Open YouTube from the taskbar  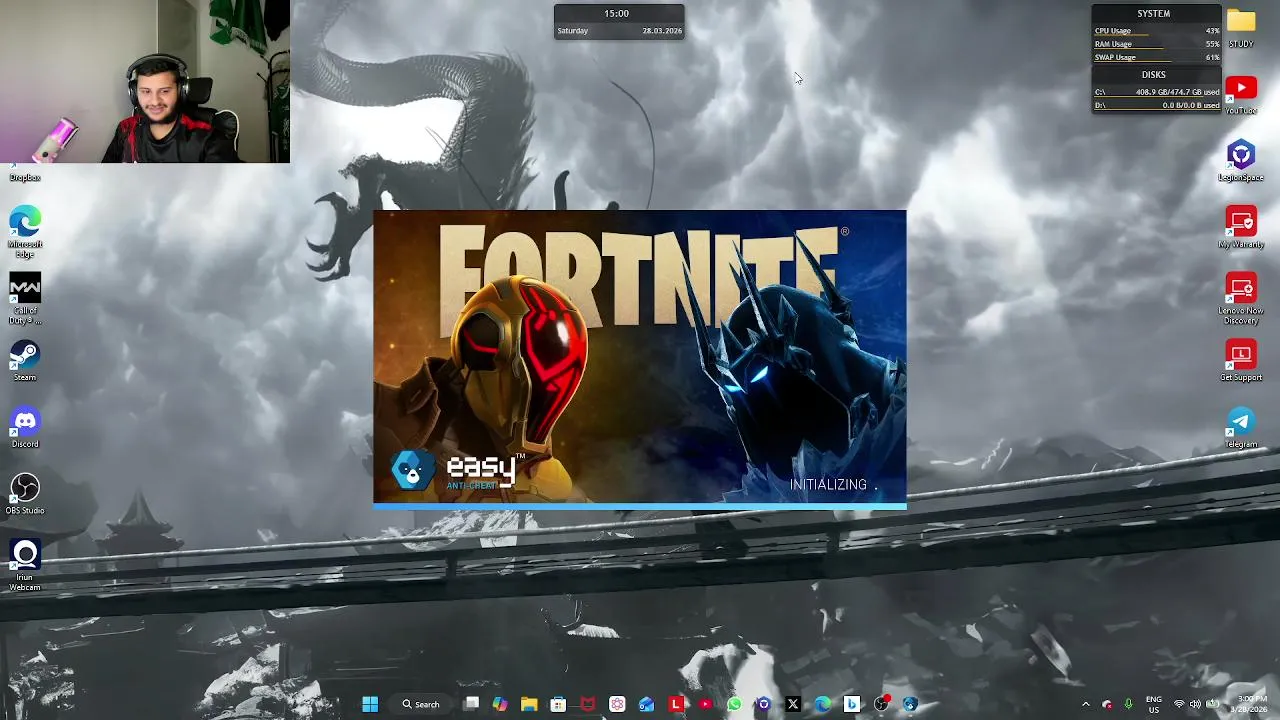(705, 704)
